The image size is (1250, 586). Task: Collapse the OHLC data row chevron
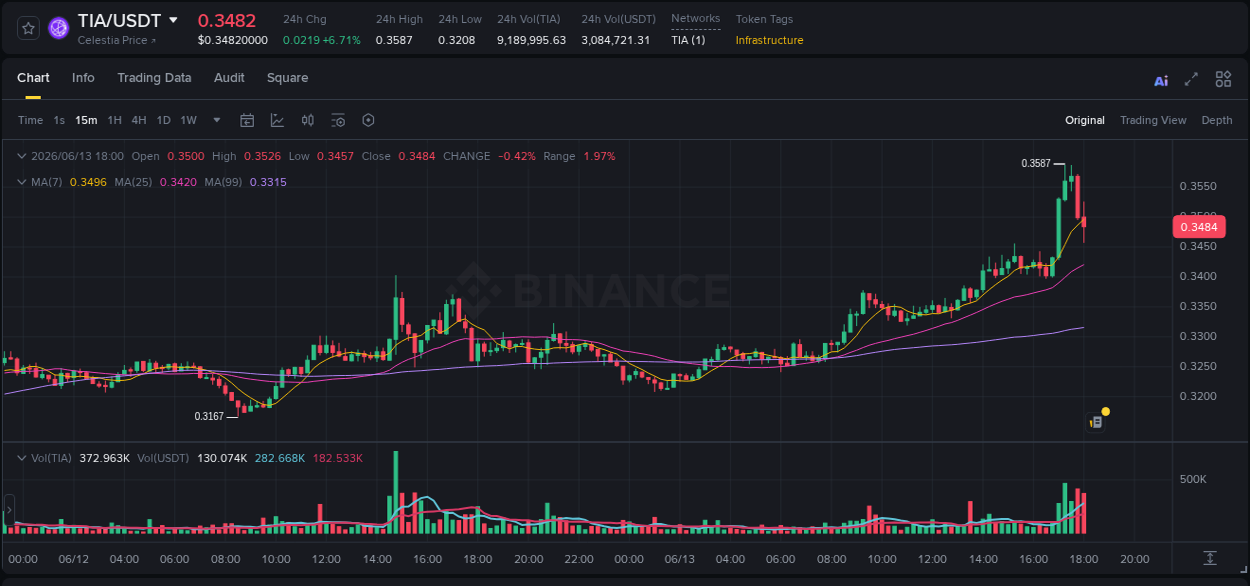[22, 156]
